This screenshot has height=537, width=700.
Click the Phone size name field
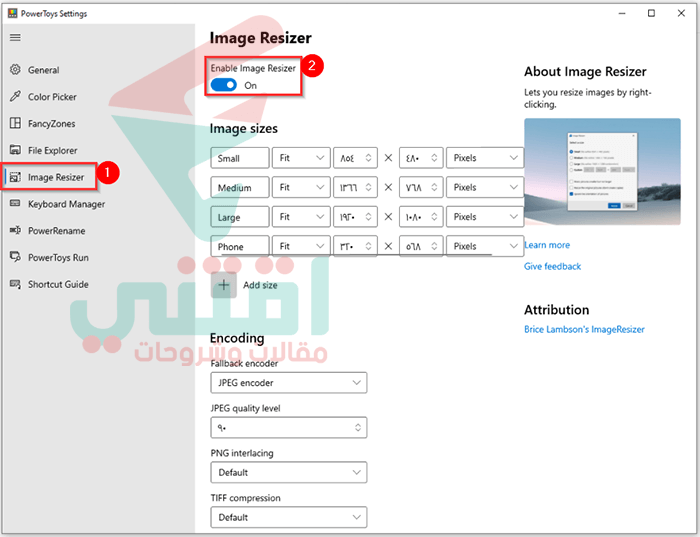point(240,246)
